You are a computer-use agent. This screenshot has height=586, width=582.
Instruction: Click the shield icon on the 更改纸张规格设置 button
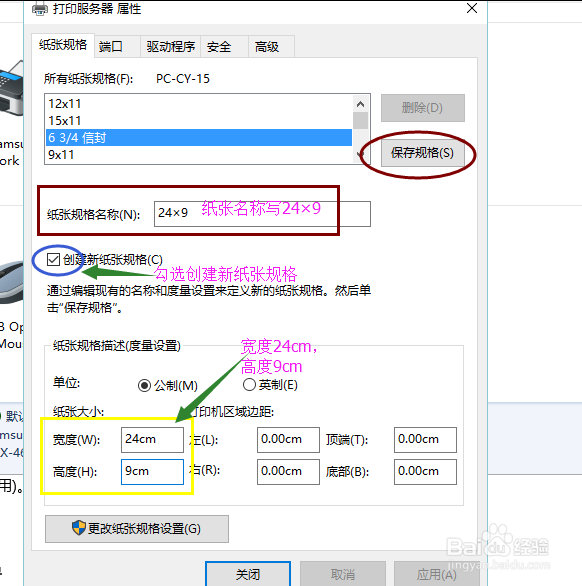78,528
